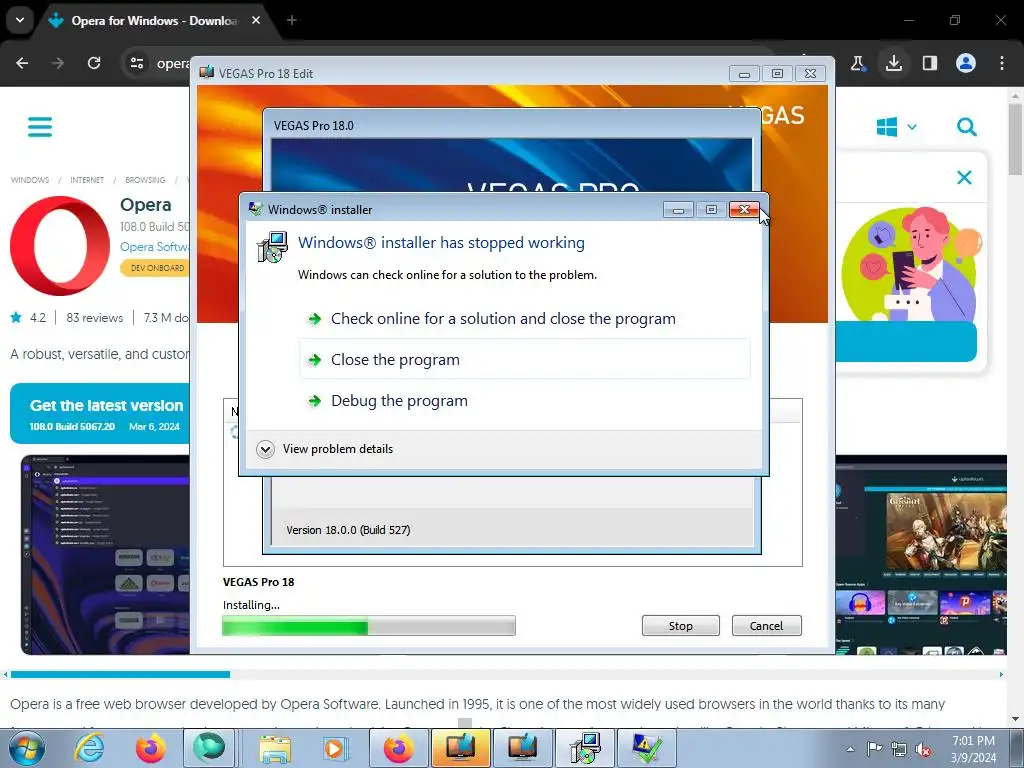Open the website hamburger menu
The width and height of the screenshot is (1024, 768).
(x=40, y=127)
